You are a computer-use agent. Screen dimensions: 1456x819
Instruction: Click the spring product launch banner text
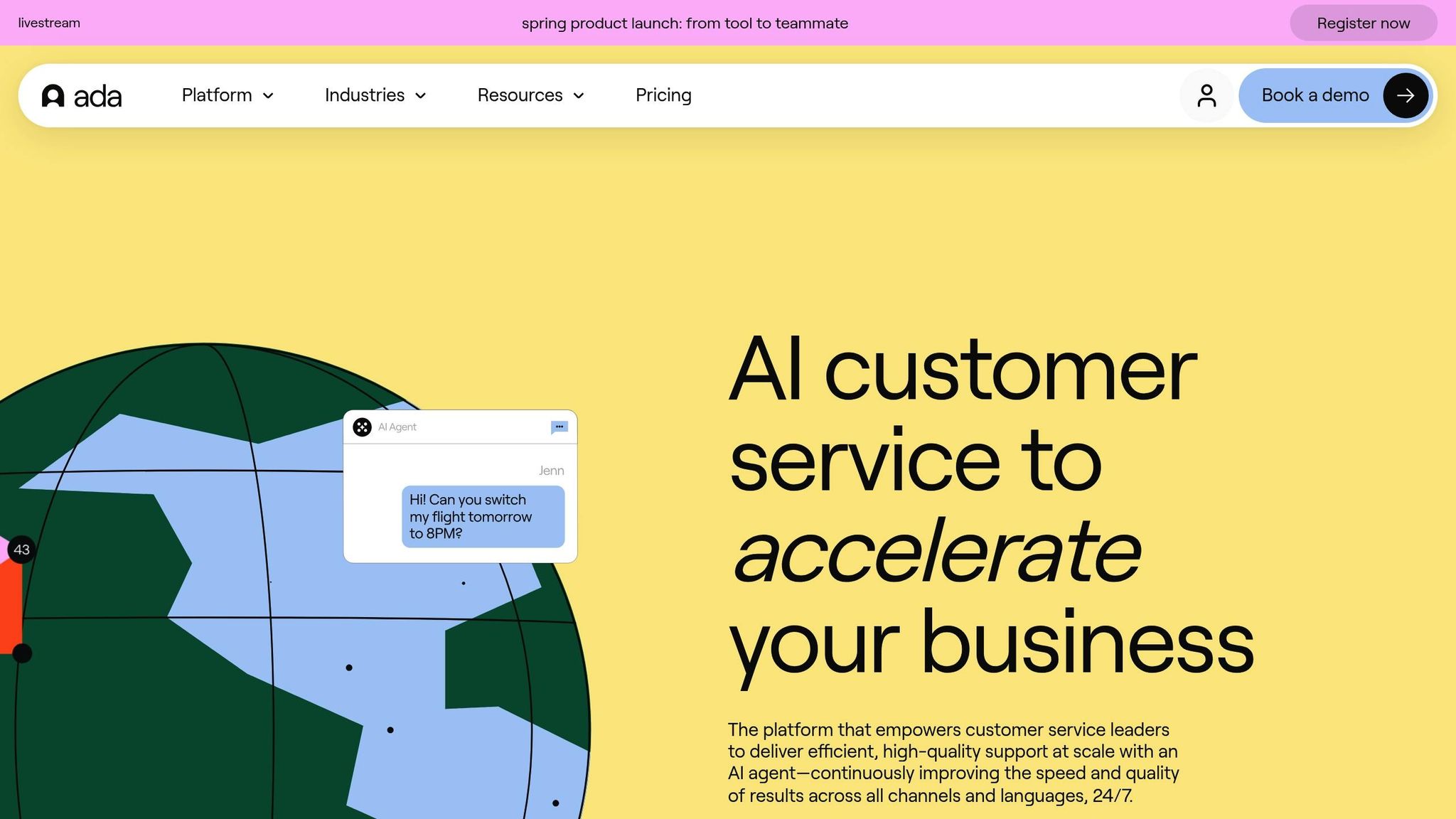[x=685, y=23]
